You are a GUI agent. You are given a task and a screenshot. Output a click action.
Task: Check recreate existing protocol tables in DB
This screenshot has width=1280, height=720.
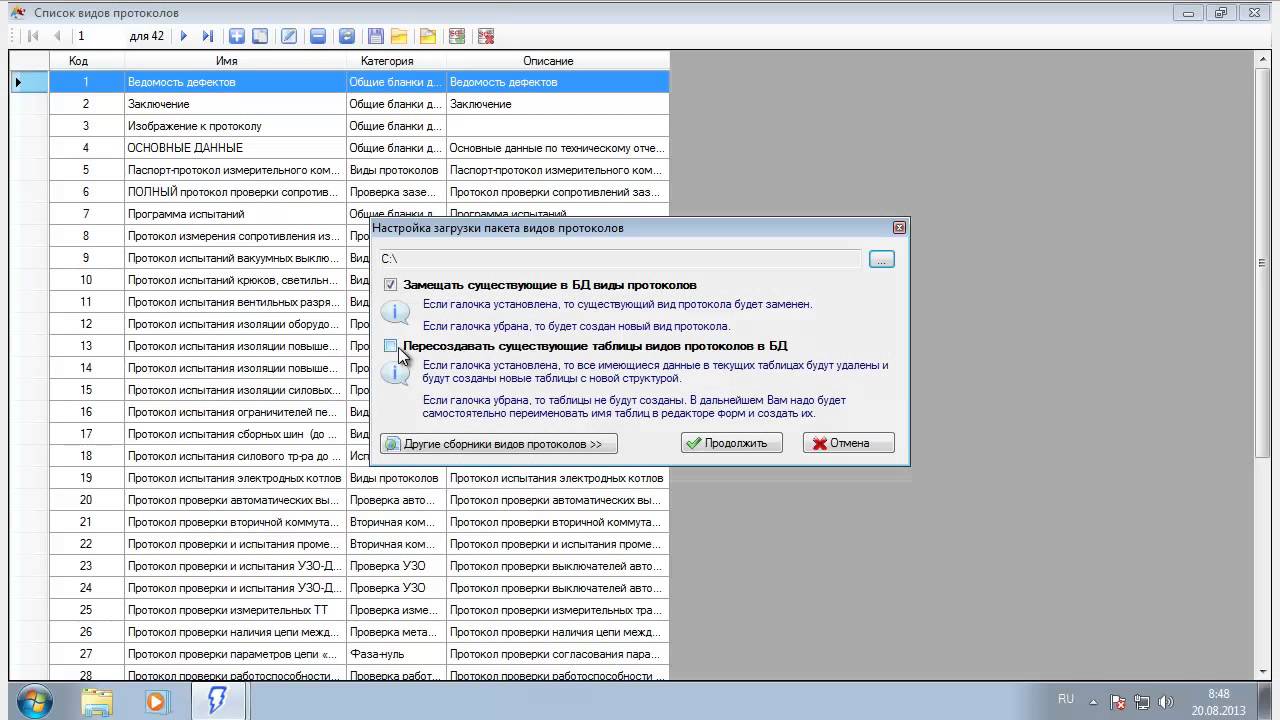[x=390, y=346]
